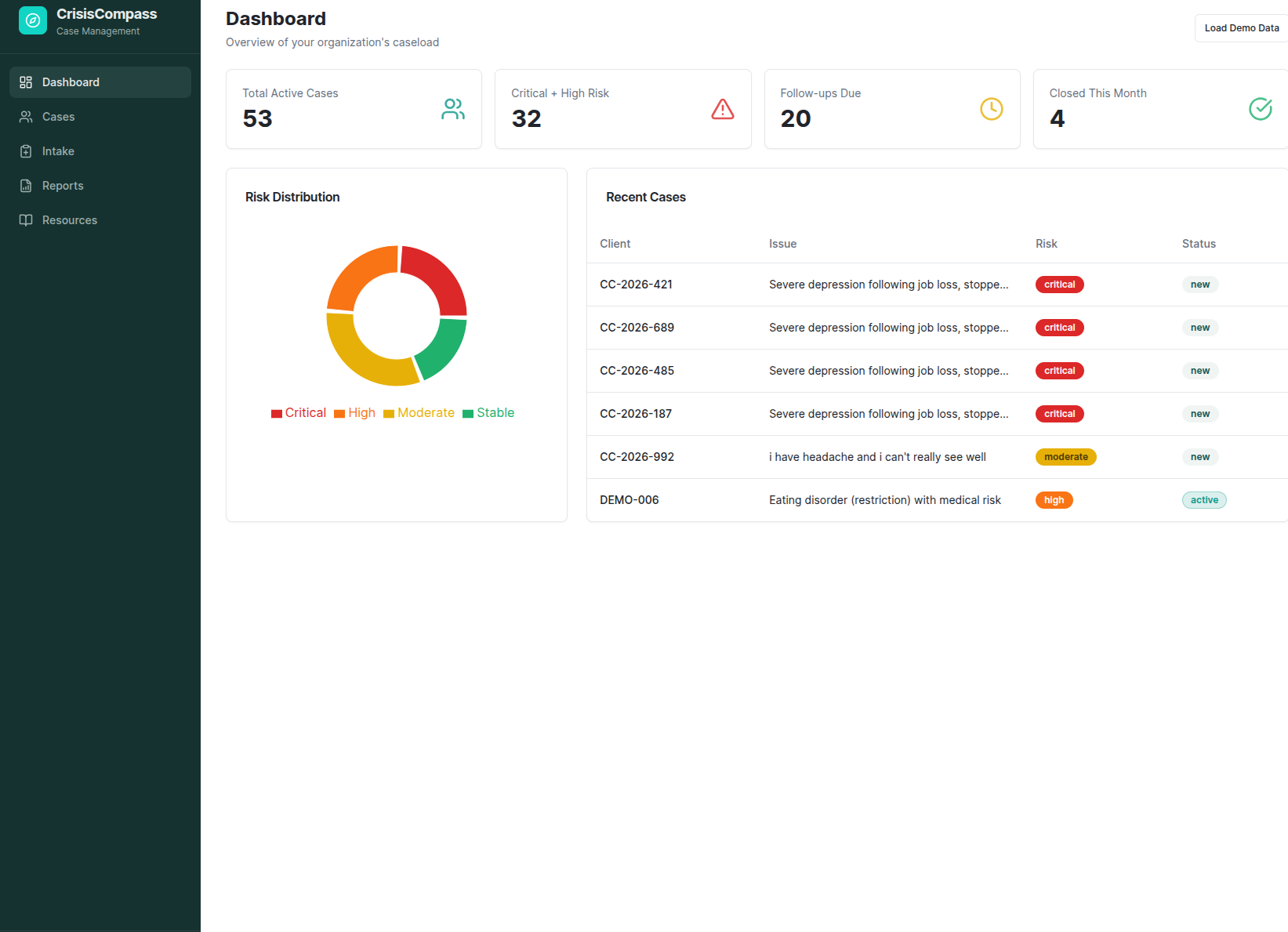Click the Intake clipboard icon in sidebar
Viewport: 1288px width, 932px height.
click(26, 151)
